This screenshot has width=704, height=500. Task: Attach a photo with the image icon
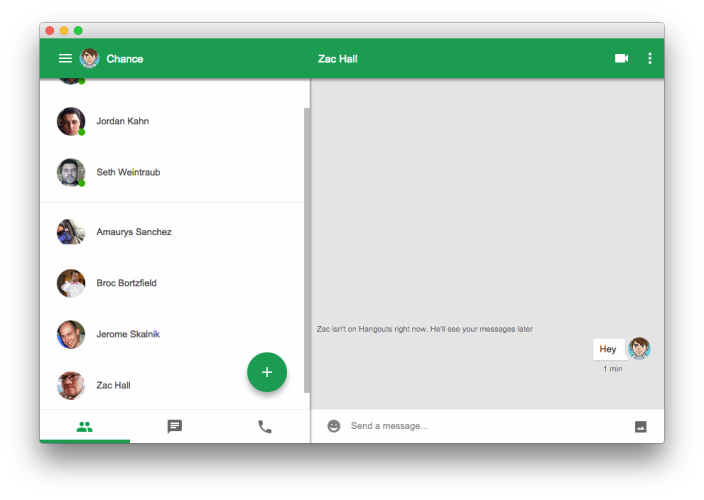click(x=641, y=426)
